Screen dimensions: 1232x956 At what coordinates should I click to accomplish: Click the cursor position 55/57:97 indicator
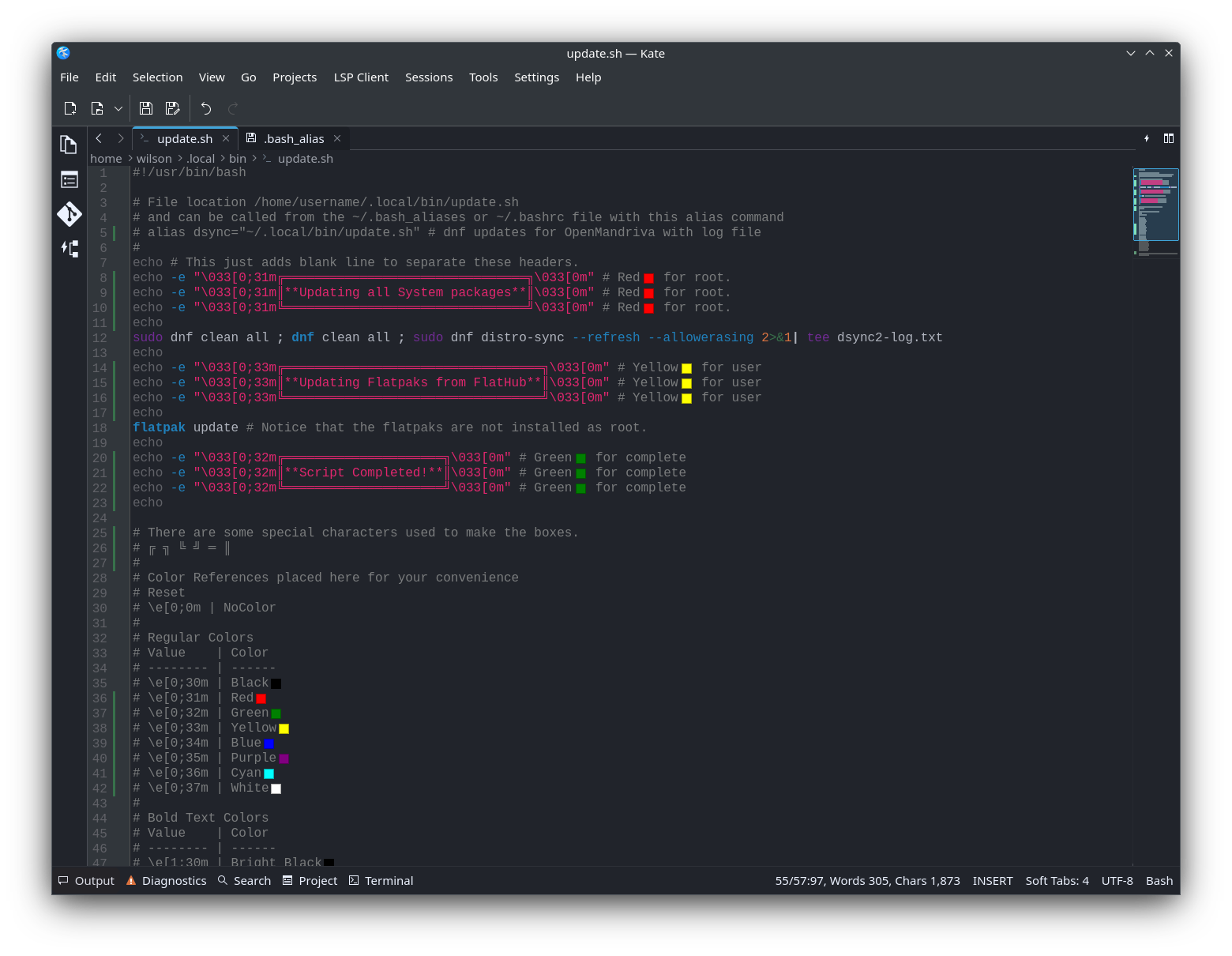pyautogui.click(x=867, y=881)
